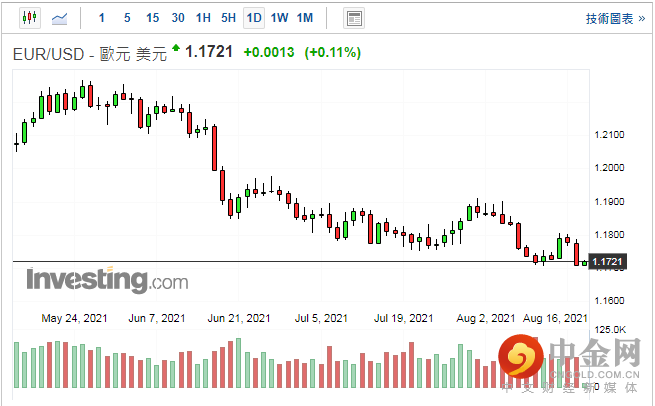The height and width of the screenshot is (406, 655).
Task: Choose the 30-minute interval
Action: [x=178, y=18]
